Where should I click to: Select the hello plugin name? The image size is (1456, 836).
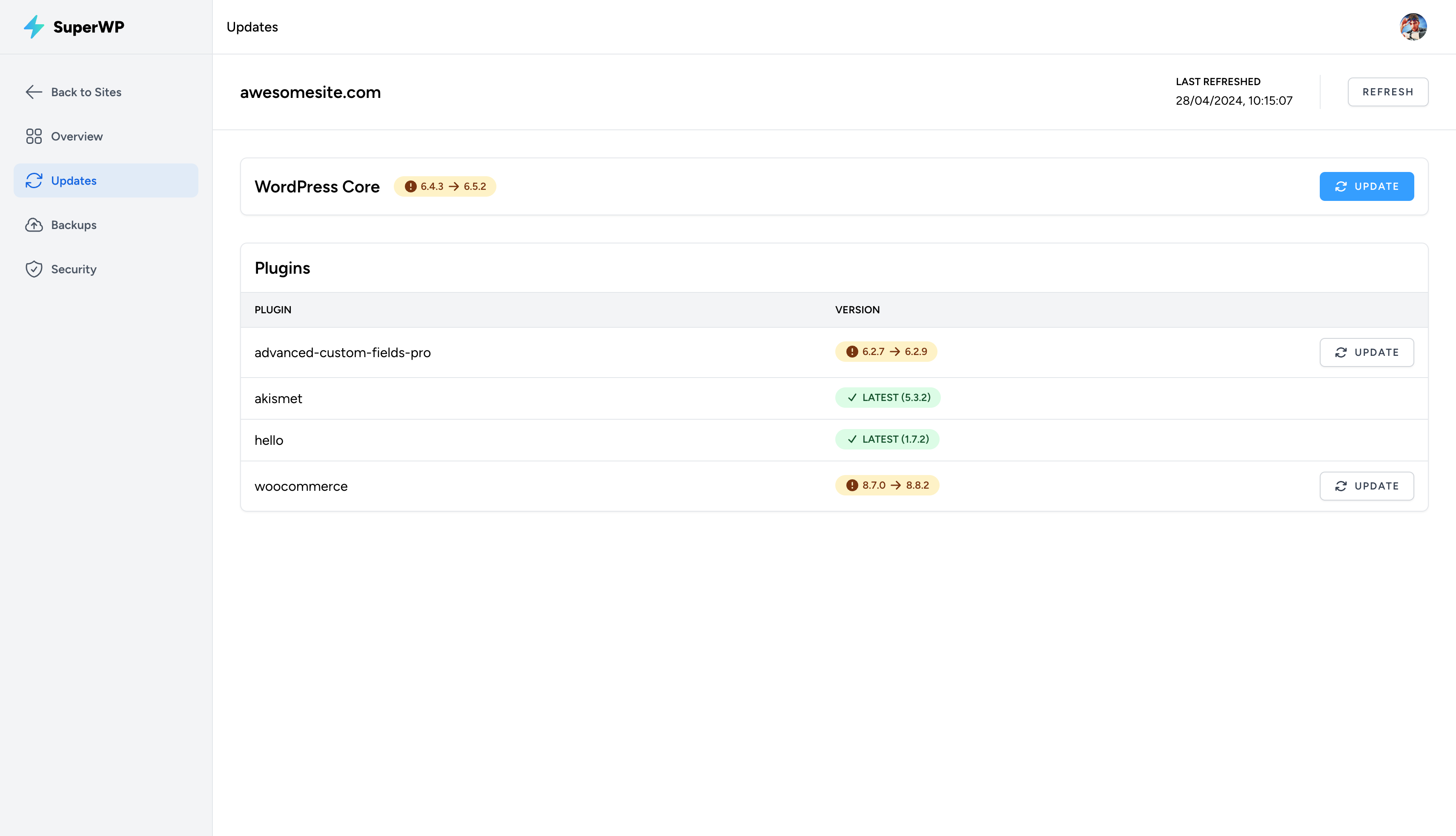point(269,441)
